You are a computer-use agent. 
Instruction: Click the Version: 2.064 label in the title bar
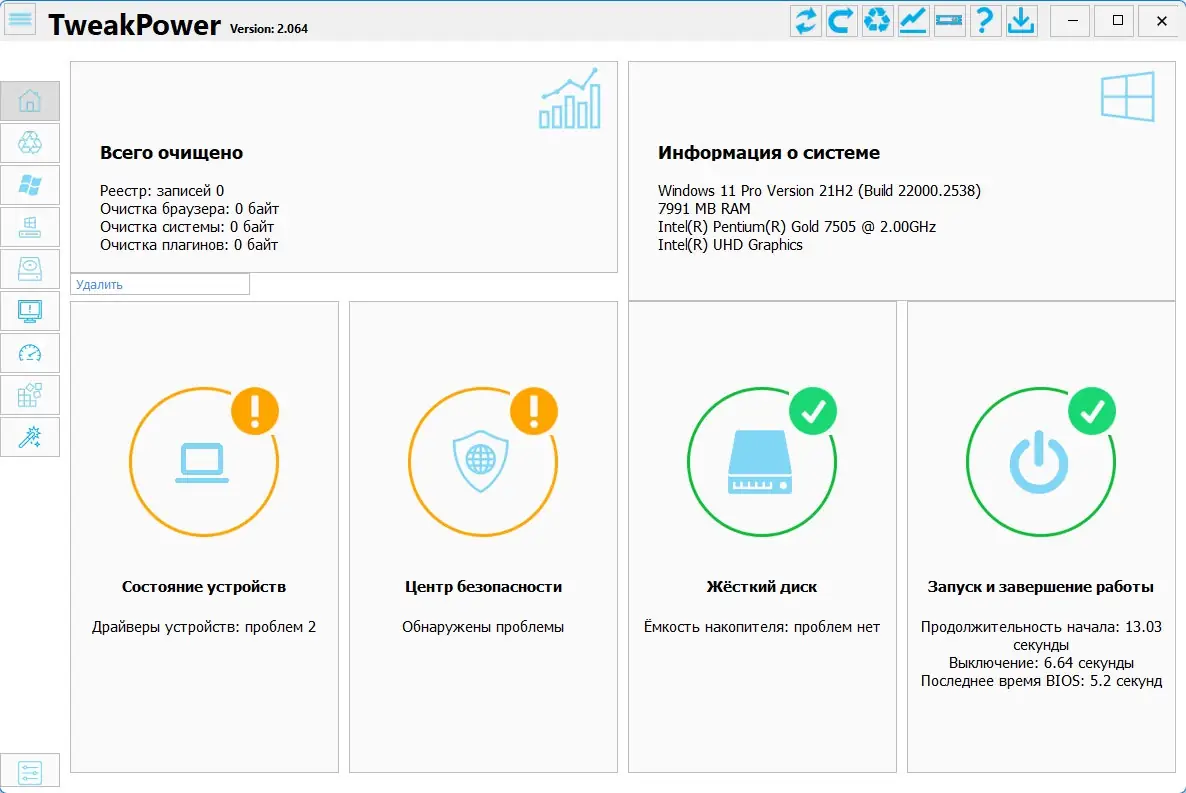(269, 29)
